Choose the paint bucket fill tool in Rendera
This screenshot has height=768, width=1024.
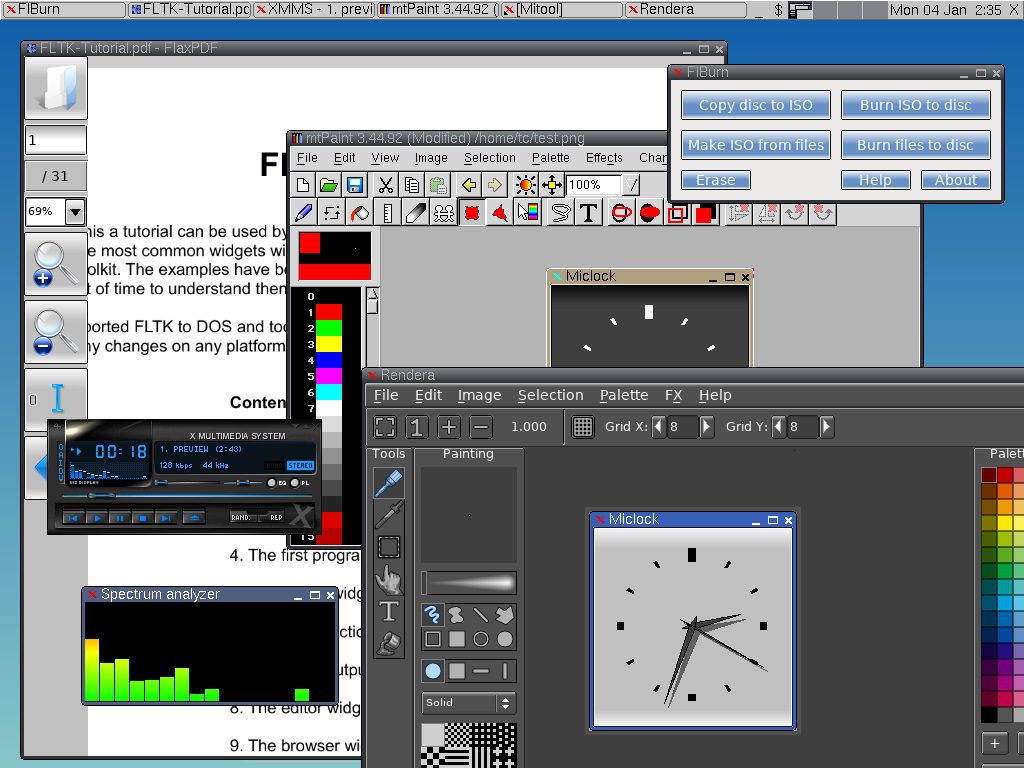point(388,643)
